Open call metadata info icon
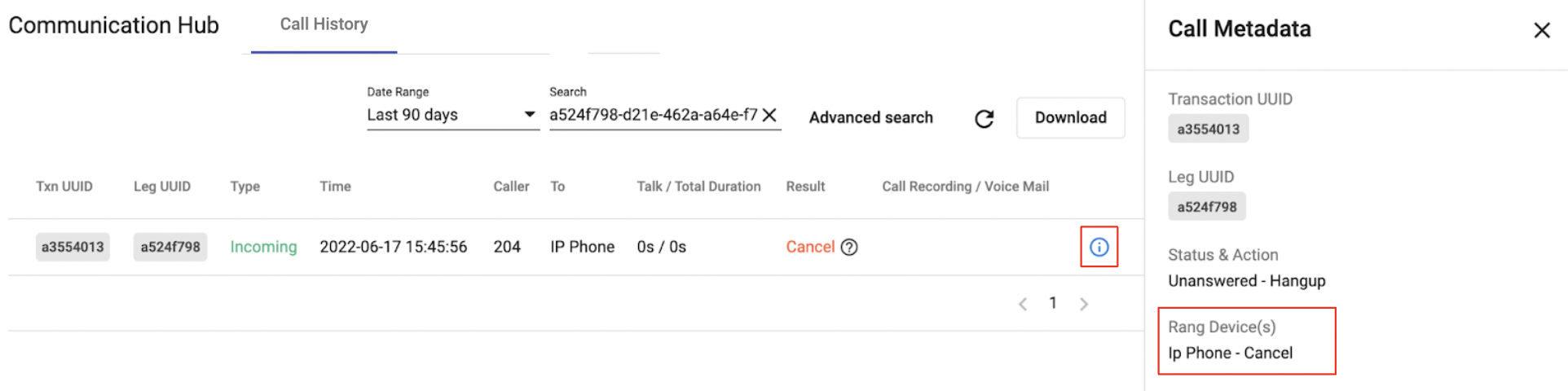1568x391 pixels. coord(1099,247)
